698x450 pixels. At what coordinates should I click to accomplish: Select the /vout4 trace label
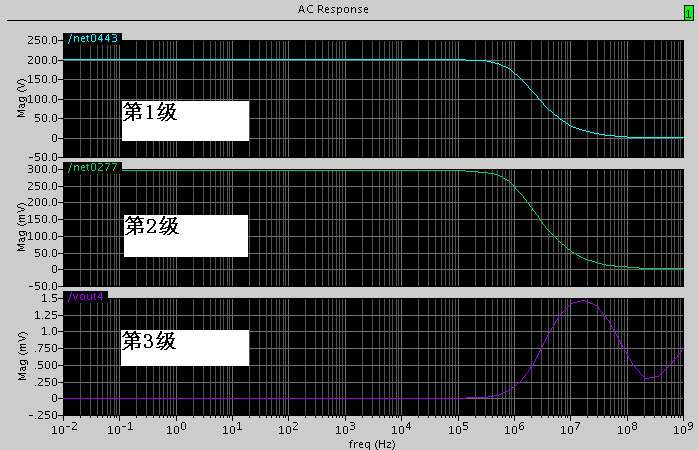tap(85, 296)
